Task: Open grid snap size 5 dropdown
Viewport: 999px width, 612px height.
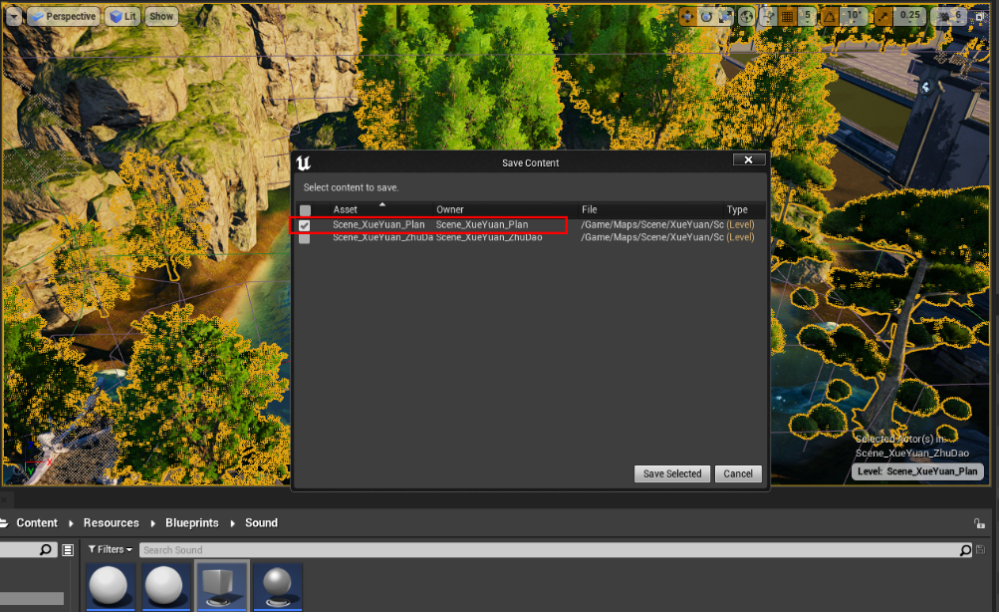Action: 807,16
